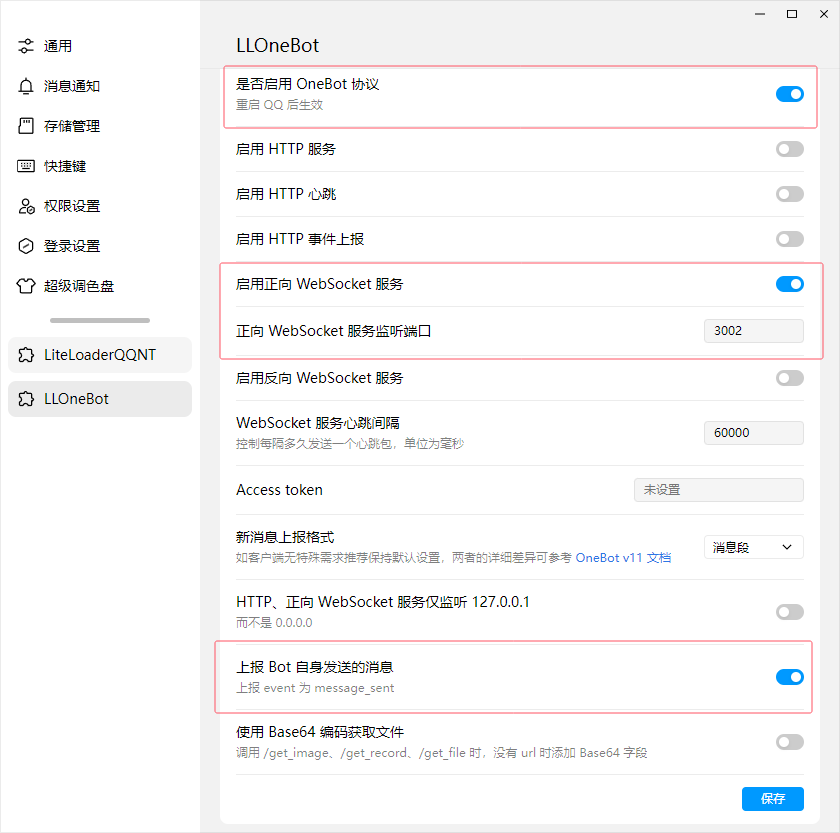
Task: Click the LLOneBot puzzle piece icon
Action: [x=26, y=399]
